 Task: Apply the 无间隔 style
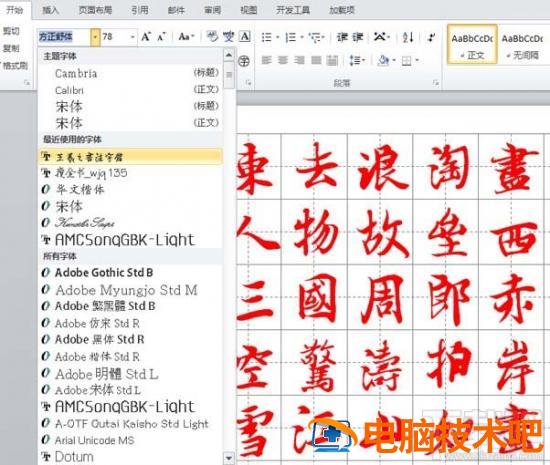(523, 45)
